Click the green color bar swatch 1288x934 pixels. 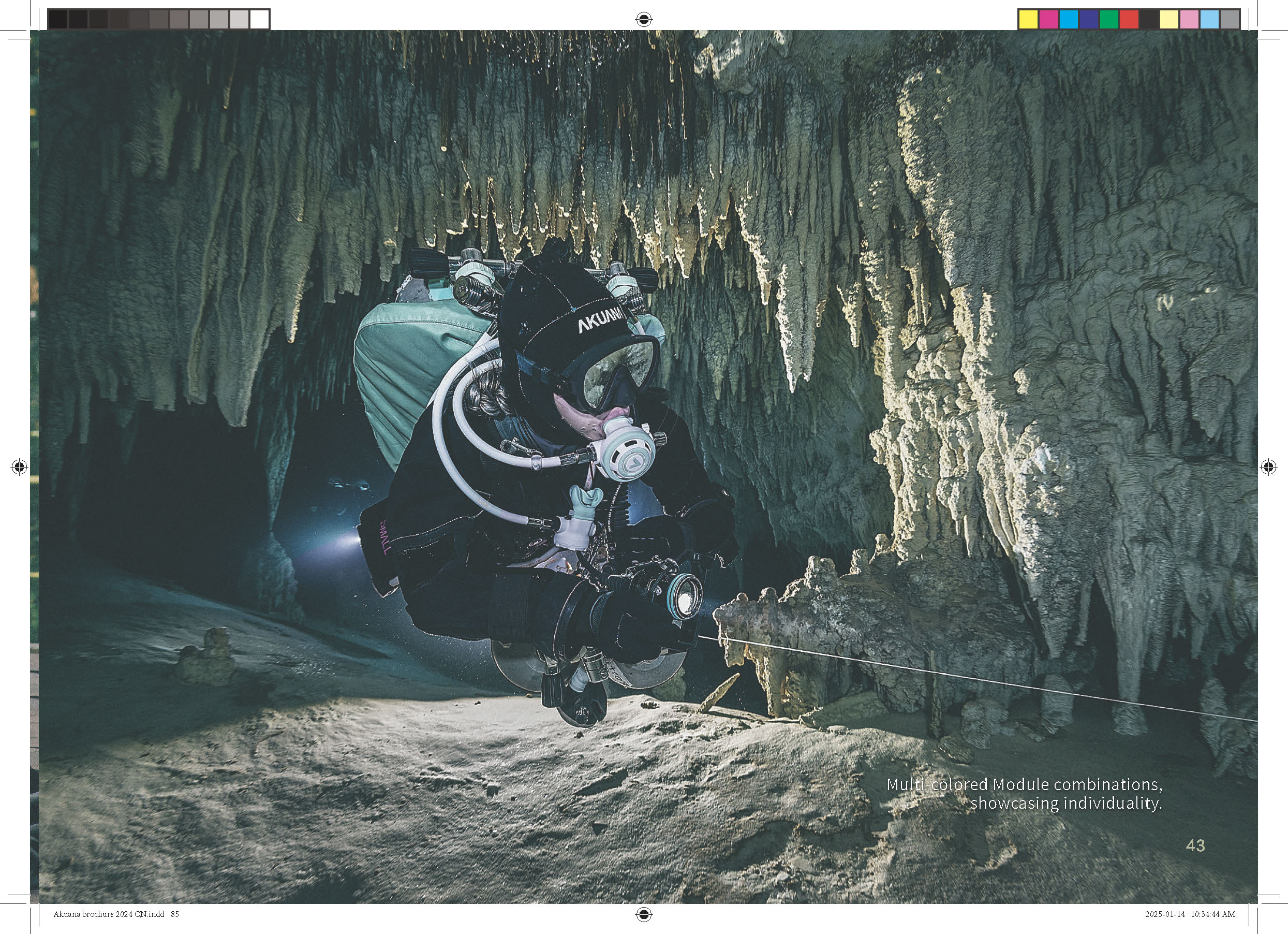(1108, 19)
